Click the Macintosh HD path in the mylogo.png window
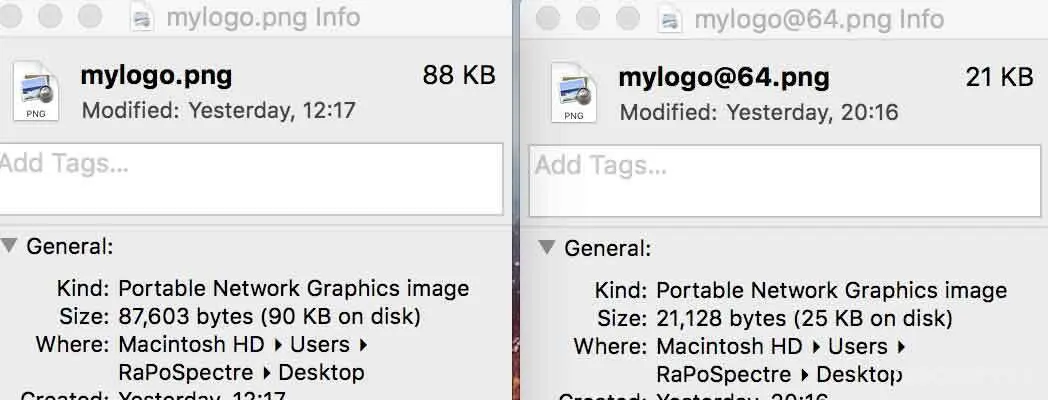This screenshot has width=1048, height=400. point(191,345)
